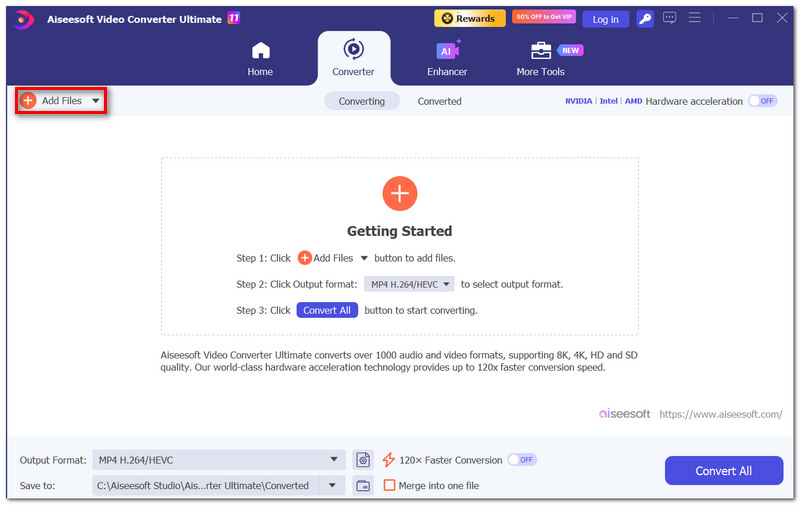Click the NVIDIA label
The height and width of the screenshot is (505, 800).
579,101
